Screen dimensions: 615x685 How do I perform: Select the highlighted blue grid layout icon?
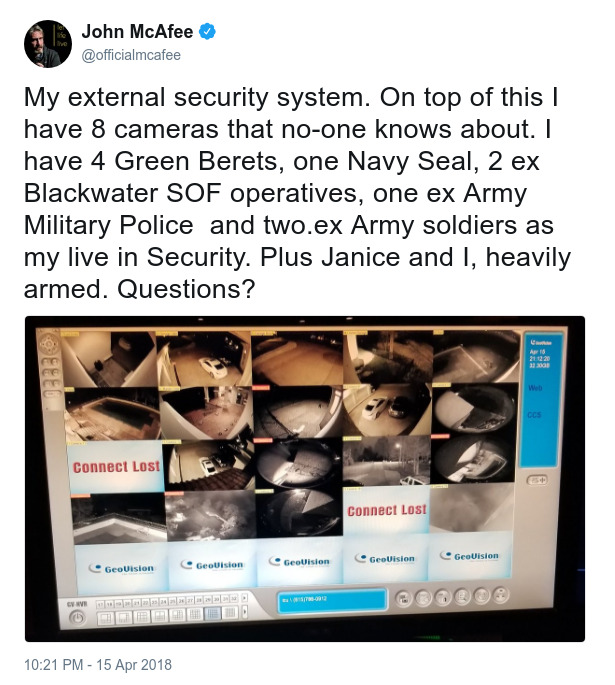point(213,613)
